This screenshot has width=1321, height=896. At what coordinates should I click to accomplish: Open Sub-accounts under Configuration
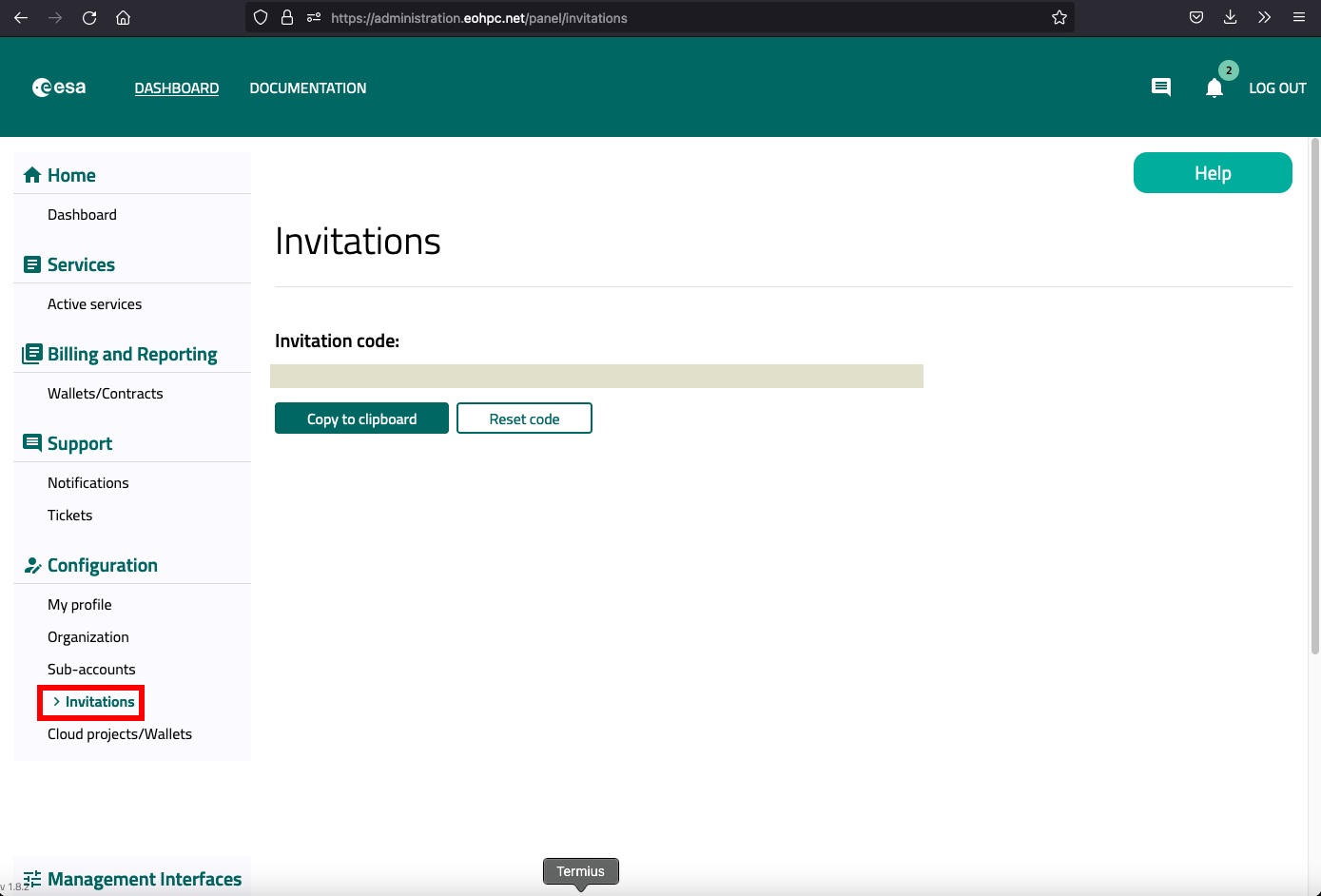click(91, 670)
